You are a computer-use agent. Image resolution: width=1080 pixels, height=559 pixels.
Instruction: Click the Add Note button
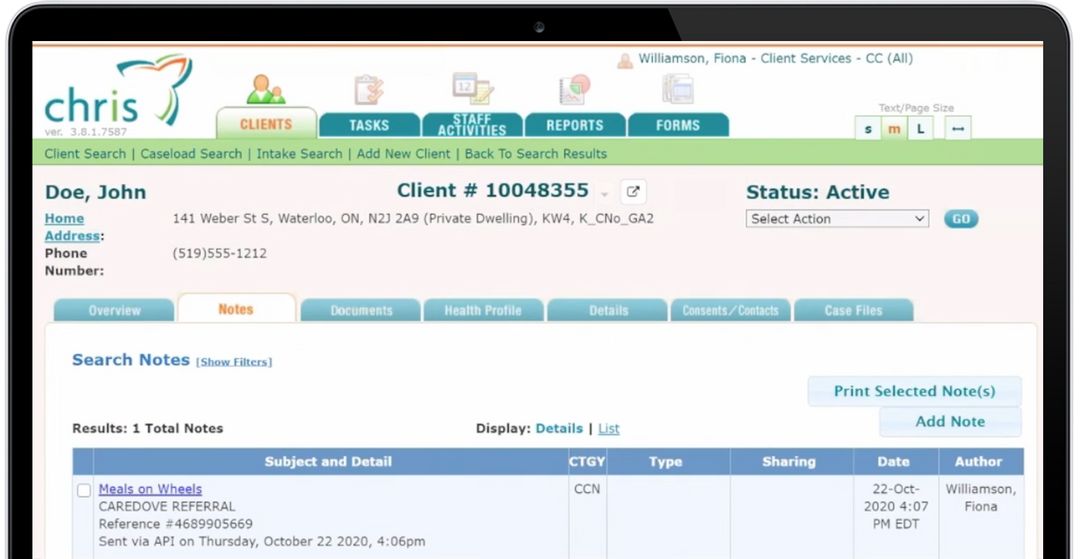click(x=951, y=421)
